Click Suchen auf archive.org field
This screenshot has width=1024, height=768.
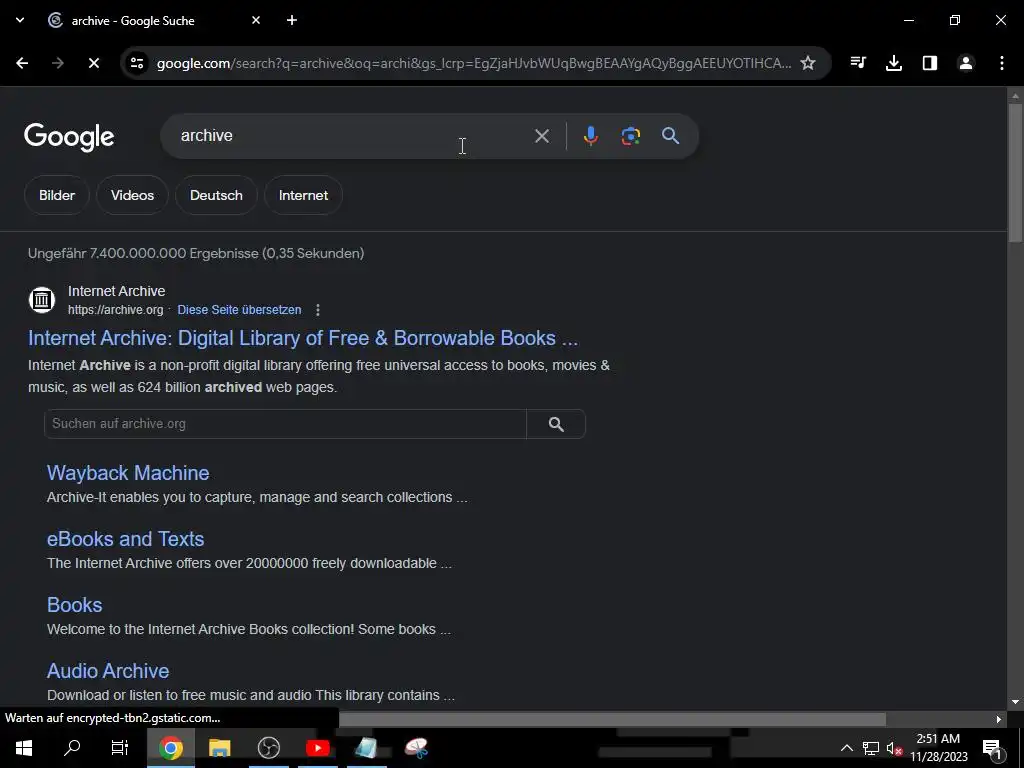(x=285, y=424)
